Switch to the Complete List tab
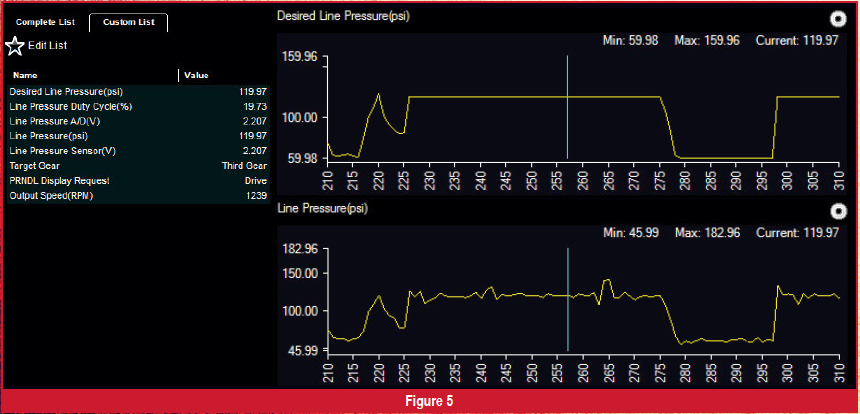This screenshot has width=860, height=414. 45,22
